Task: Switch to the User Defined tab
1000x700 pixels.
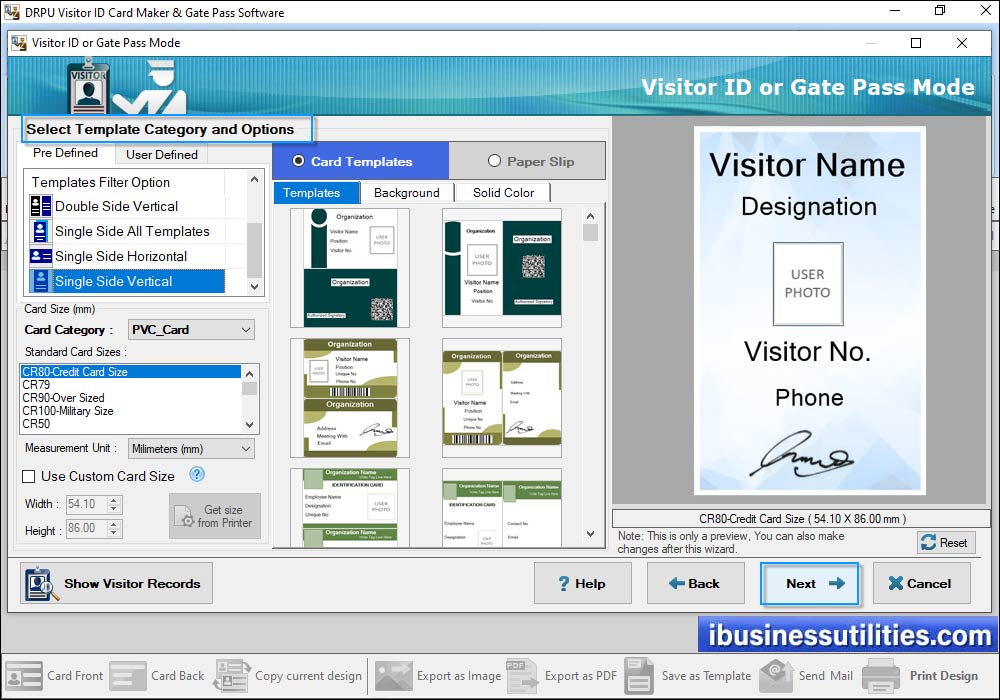Action: click(x=161, y=154)
